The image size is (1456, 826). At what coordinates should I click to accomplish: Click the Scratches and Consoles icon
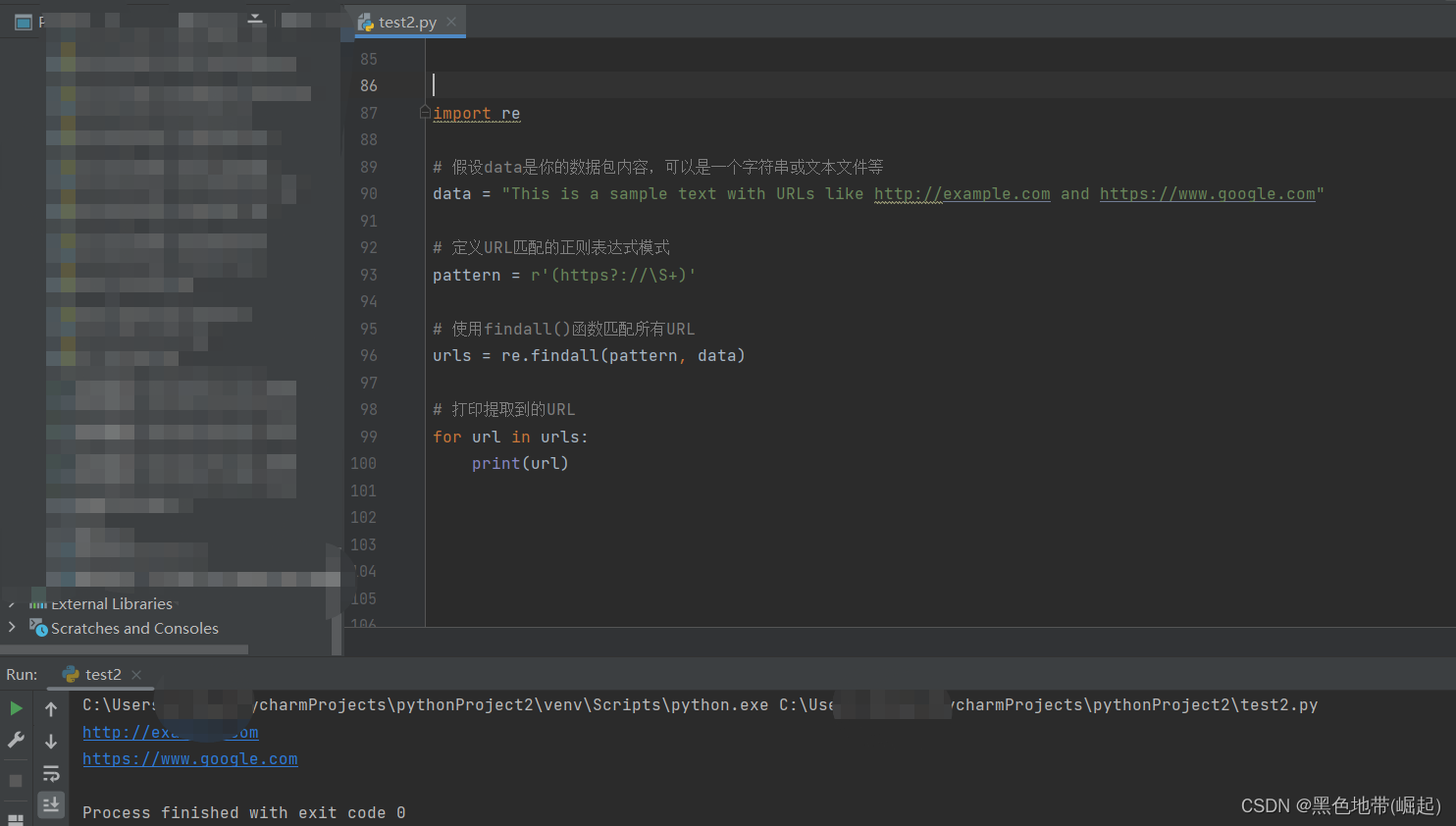(38, 628)
